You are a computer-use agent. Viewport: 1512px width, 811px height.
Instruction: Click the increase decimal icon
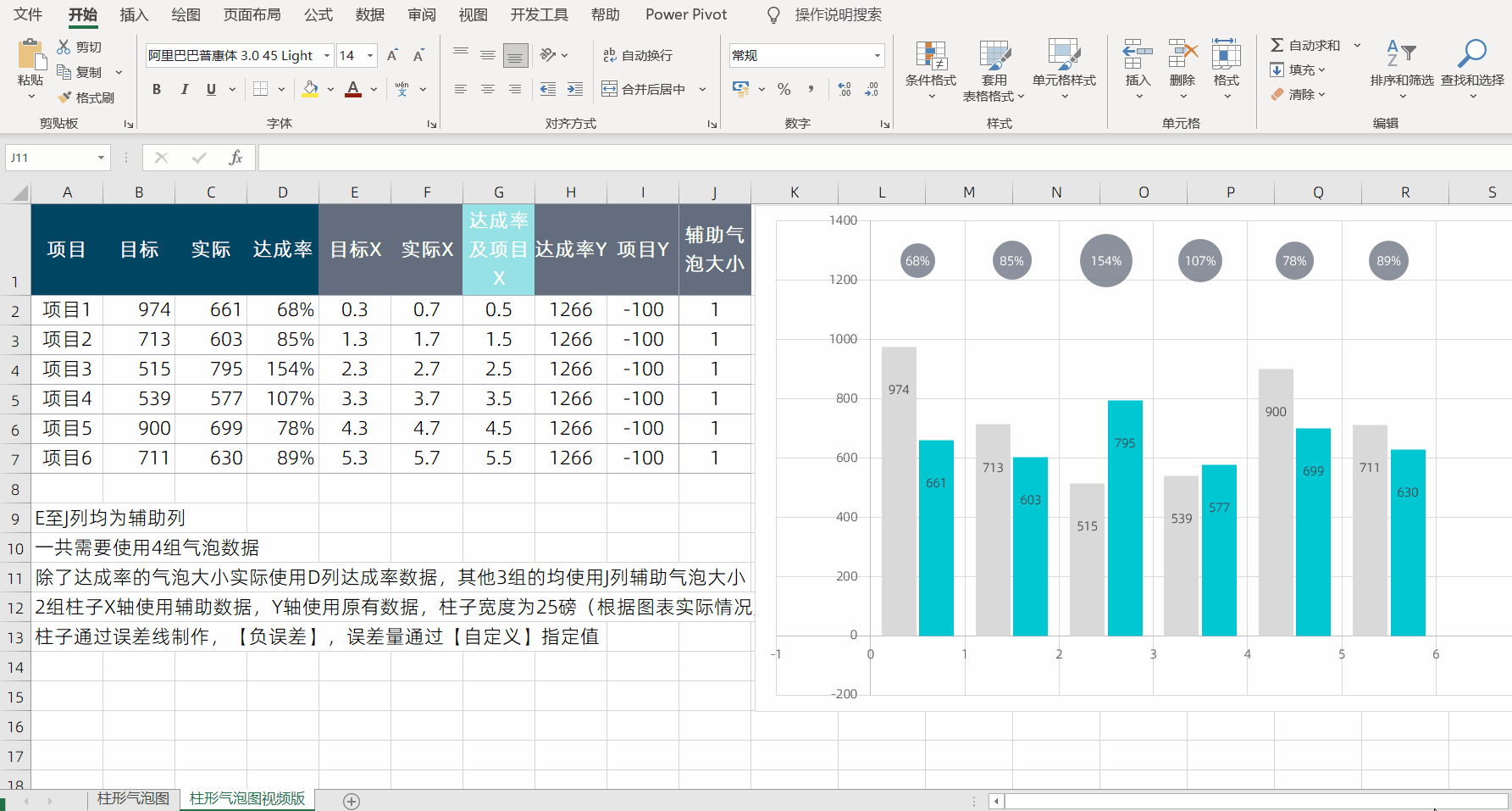845,89
